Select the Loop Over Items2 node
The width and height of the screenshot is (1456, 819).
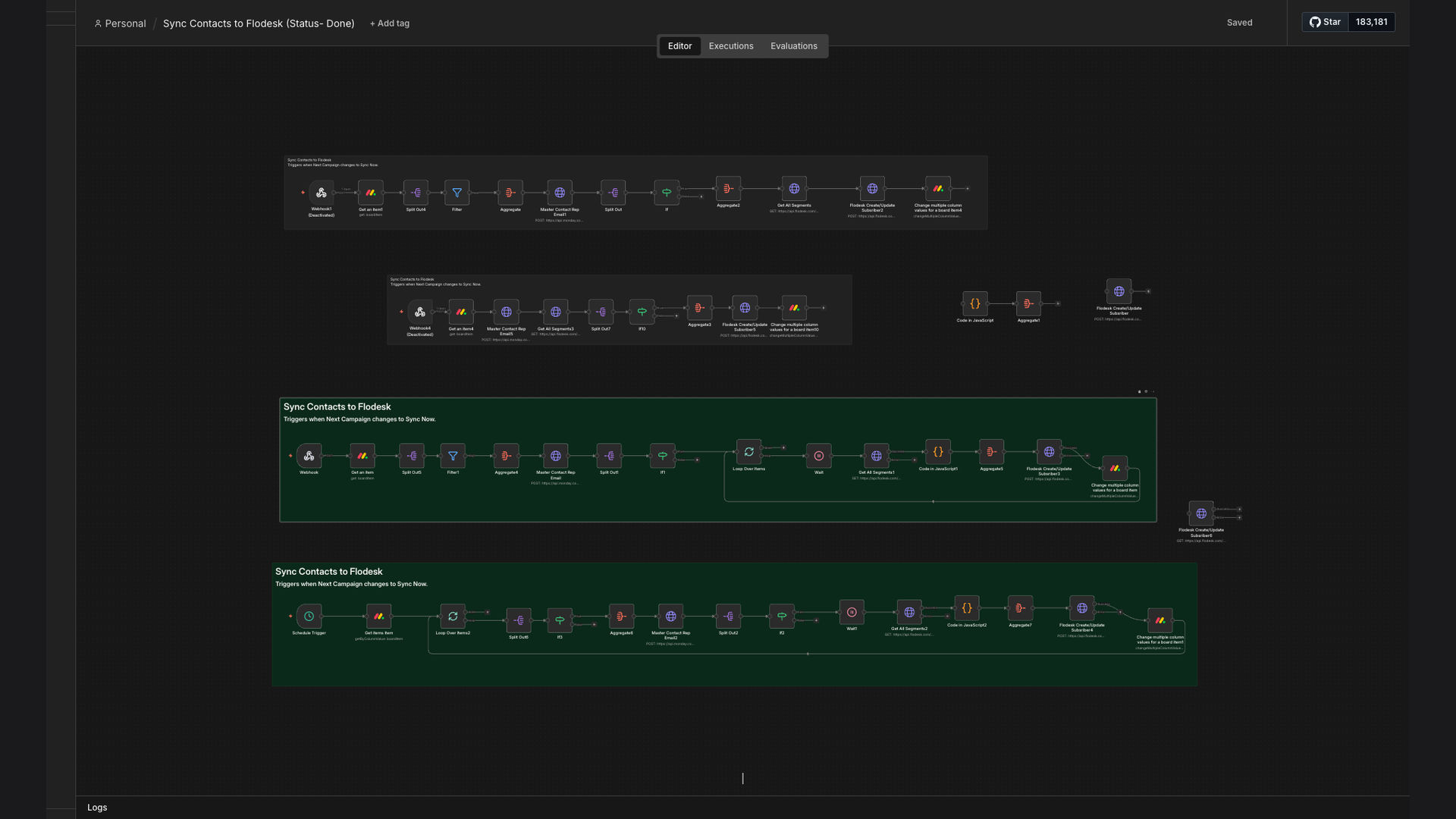click(x=453, y=617)
